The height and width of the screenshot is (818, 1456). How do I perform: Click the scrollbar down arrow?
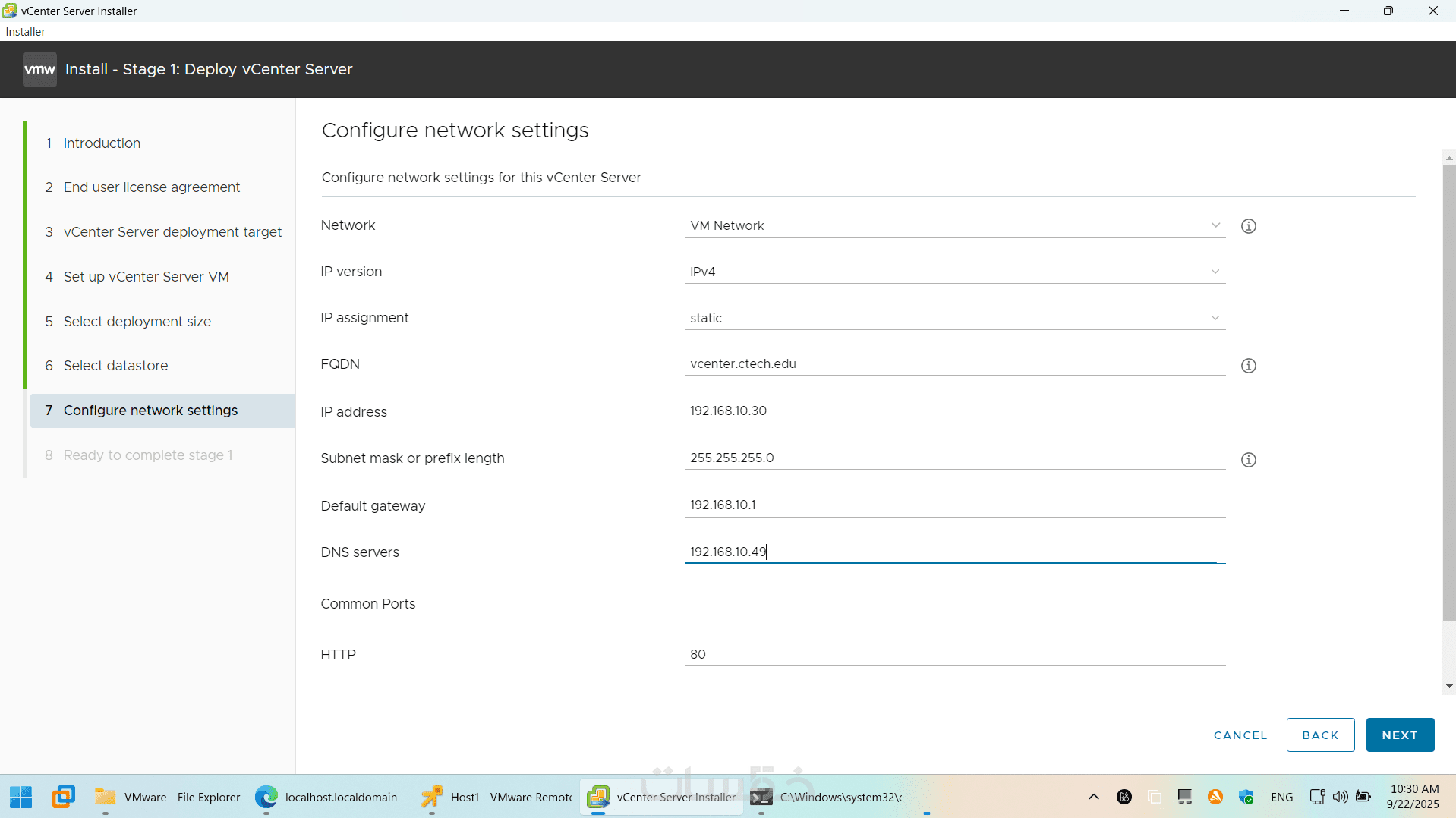(x=1449, y=687)
